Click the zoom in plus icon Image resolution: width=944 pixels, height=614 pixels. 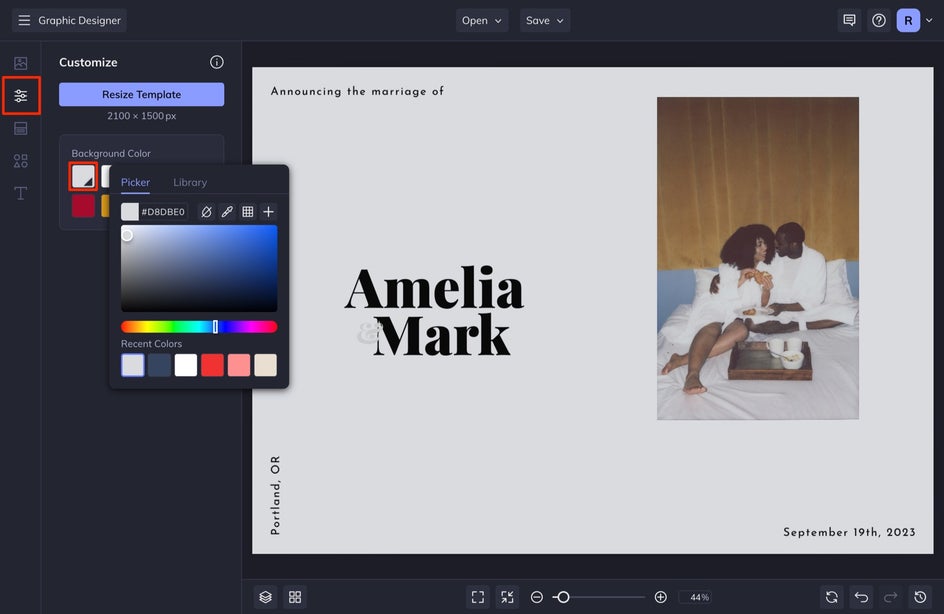point(660,597)
